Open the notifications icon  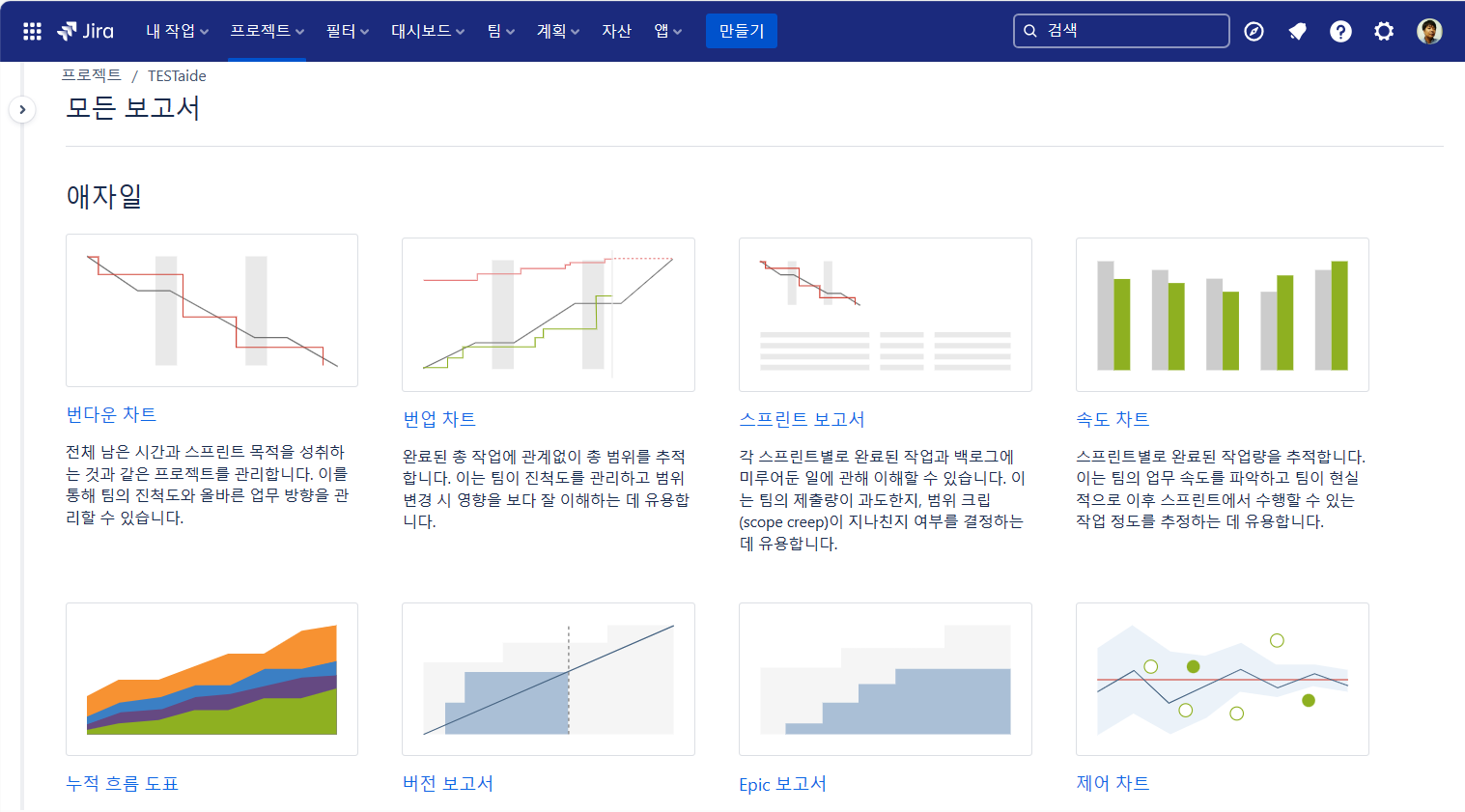pos(1297,31)
